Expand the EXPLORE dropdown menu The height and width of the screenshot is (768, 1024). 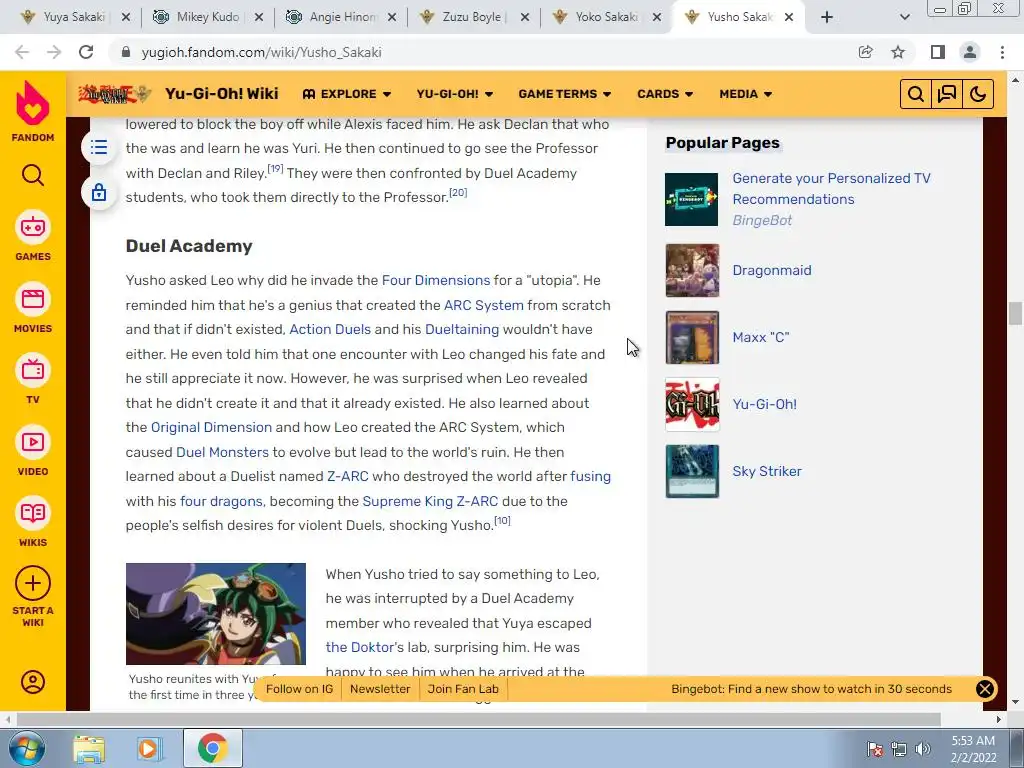click(347, 94)
